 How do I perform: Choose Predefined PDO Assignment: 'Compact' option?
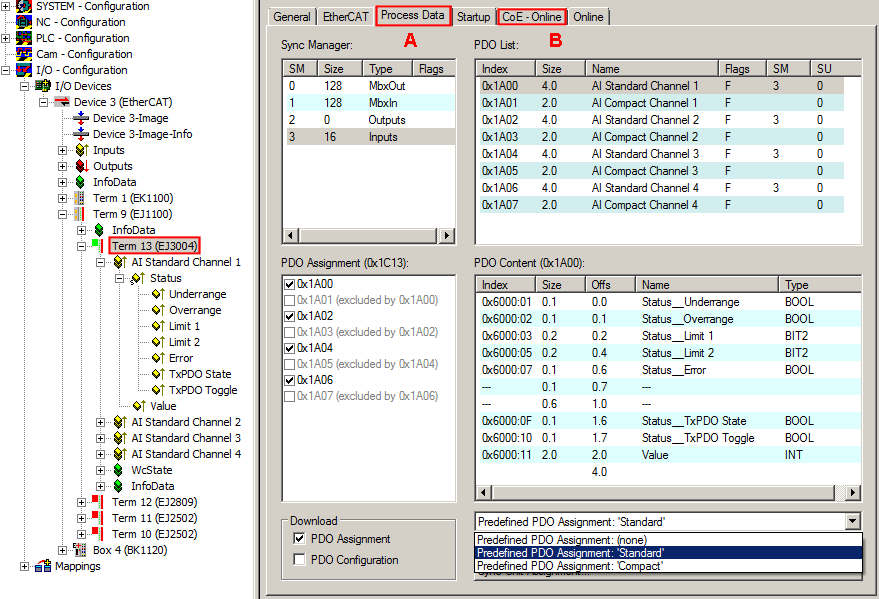click(x=668, y=566)
